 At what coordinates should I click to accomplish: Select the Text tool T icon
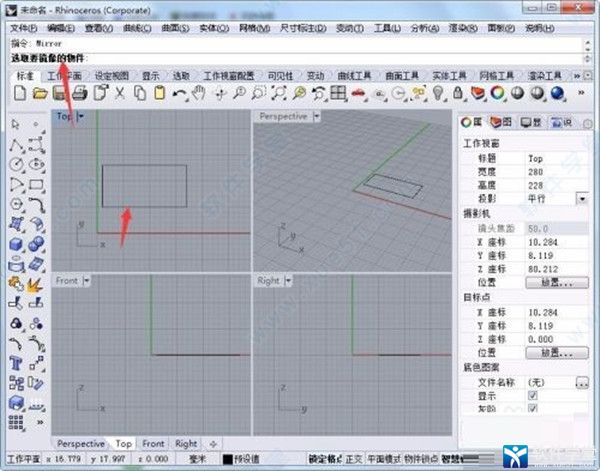click(17, 362)
